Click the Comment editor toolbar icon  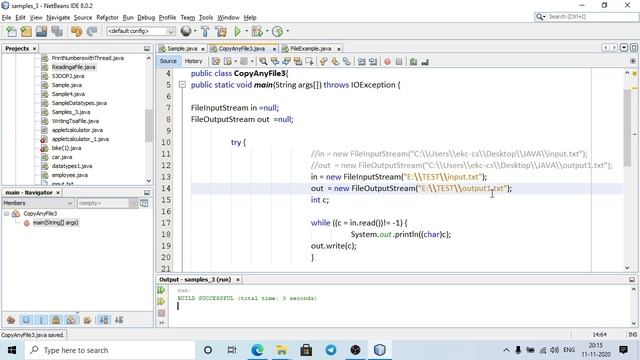(x=413, y=62)
